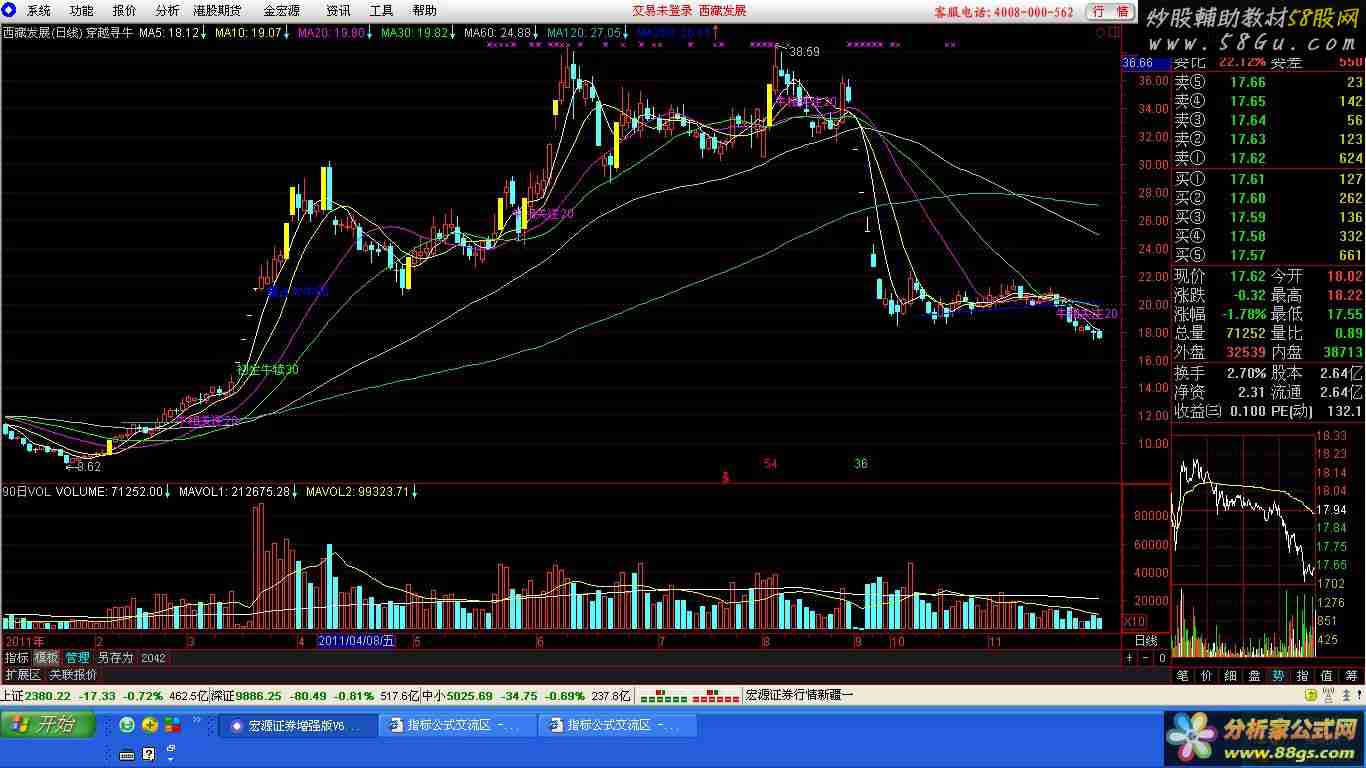Viewport: 1366px width, 768px height.
Task: Click the application icon left of 系统
Action: tap(9, 11)
